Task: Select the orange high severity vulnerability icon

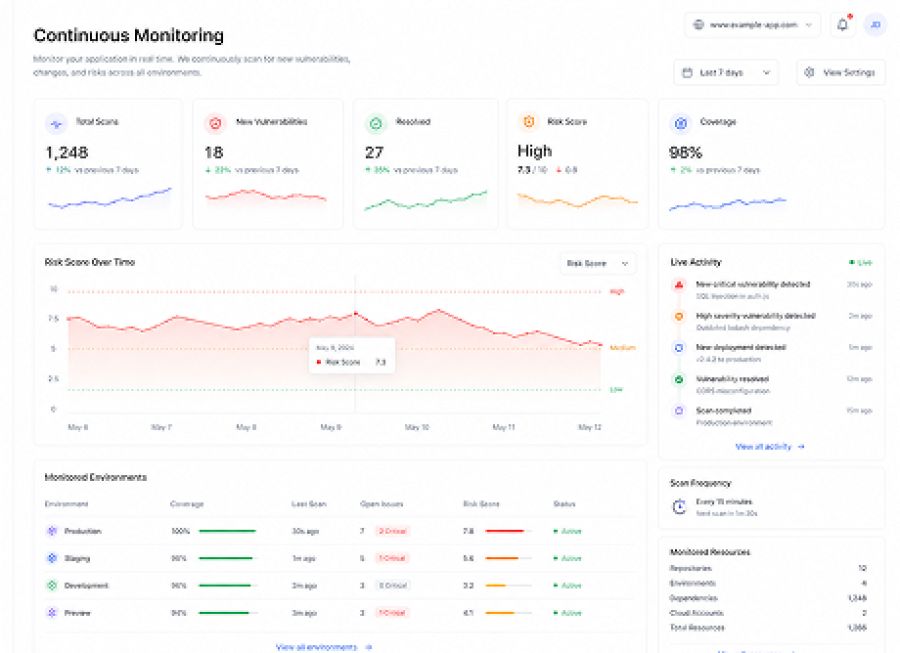Action: [x=679, y=316]
